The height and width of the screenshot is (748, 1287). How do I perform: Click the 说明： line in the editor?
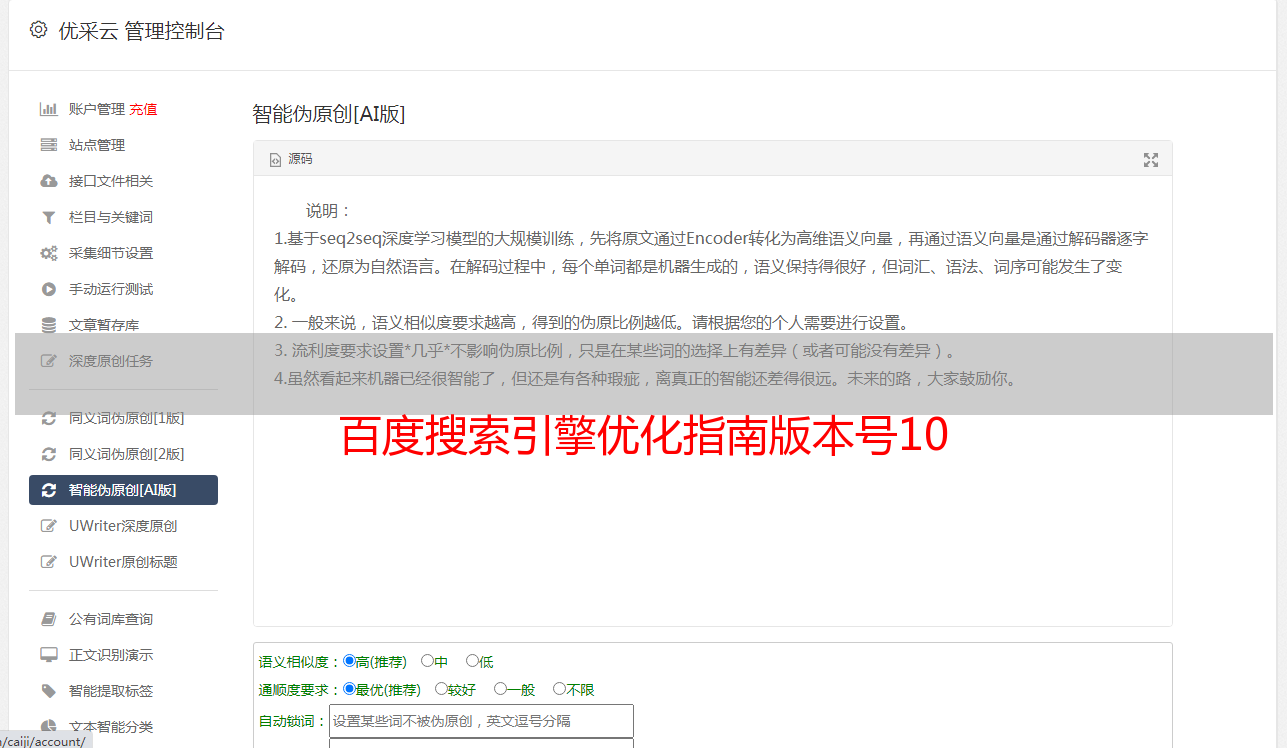click(x=329, y=211)
